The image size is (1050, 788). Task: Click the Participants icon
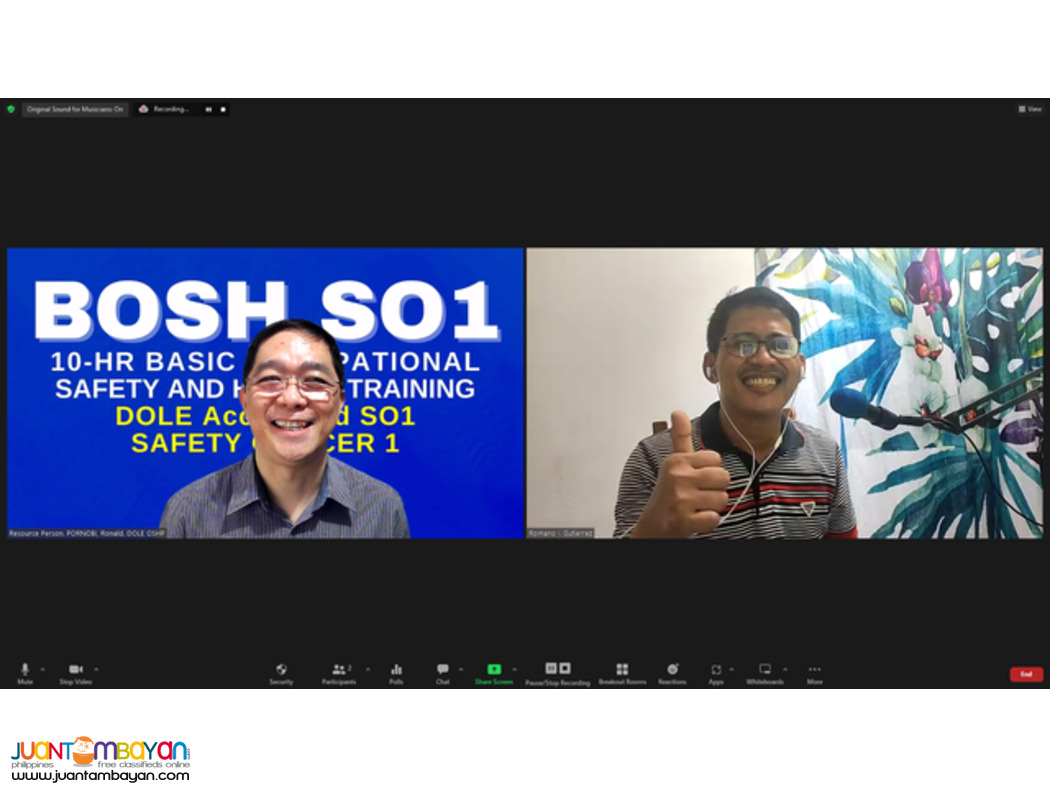point(339,668)
